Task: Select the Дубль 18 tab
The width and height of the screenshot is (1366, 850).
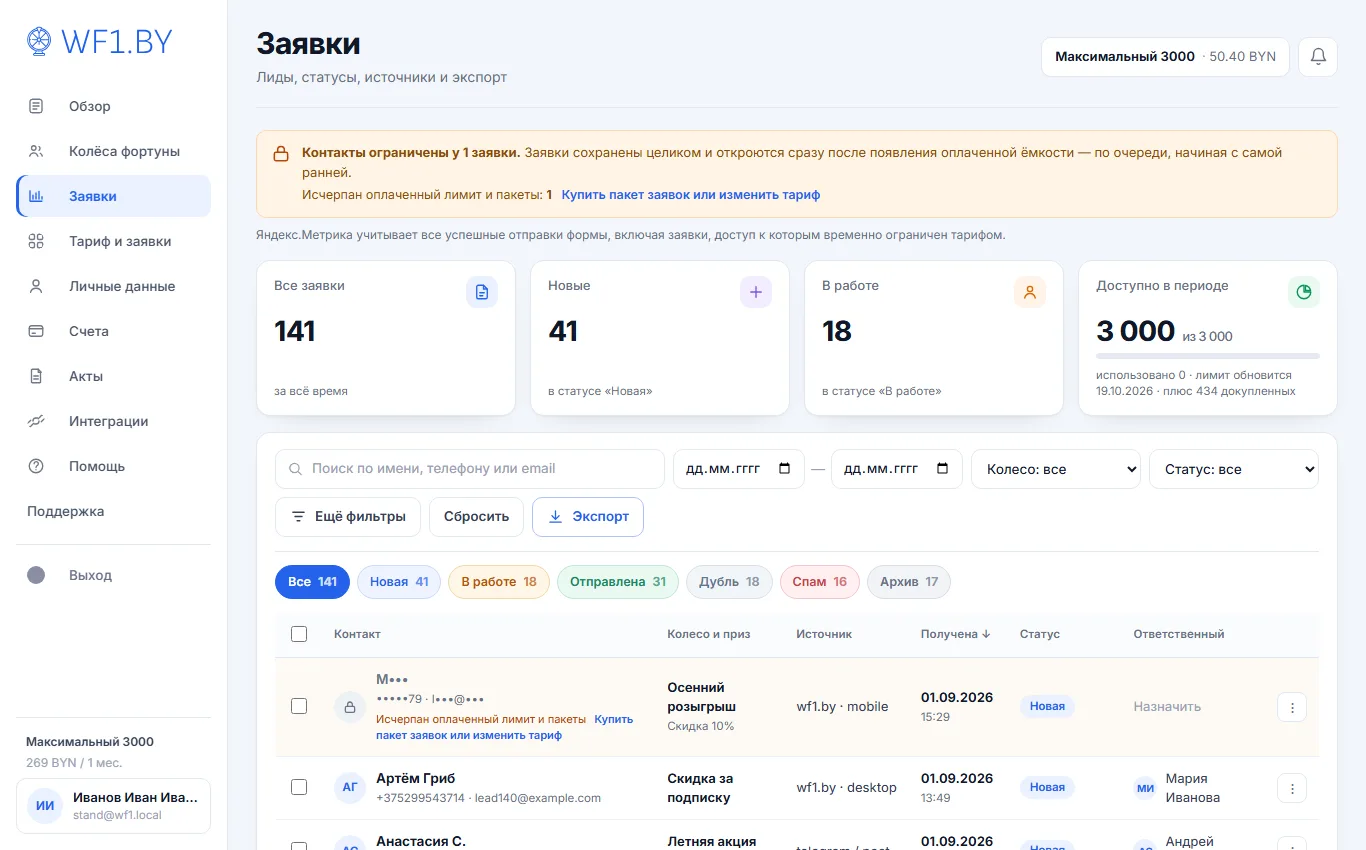Action: point(729,582)
